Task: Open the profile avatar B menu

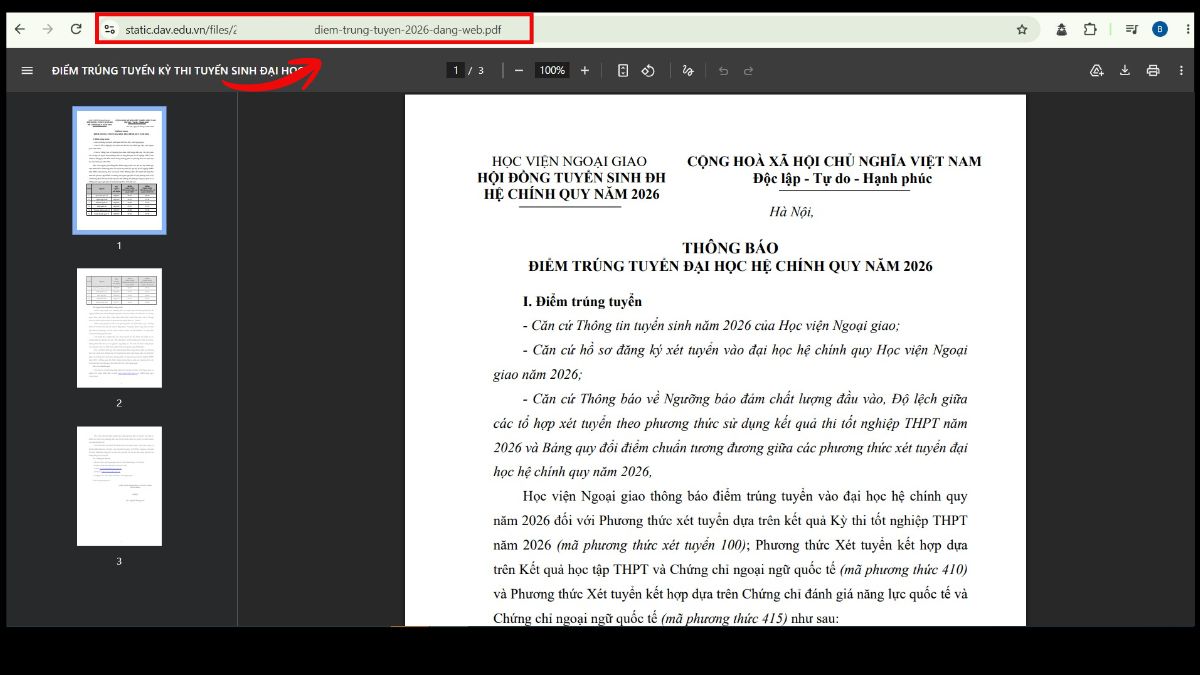Action: click(x=1160, y=29)
